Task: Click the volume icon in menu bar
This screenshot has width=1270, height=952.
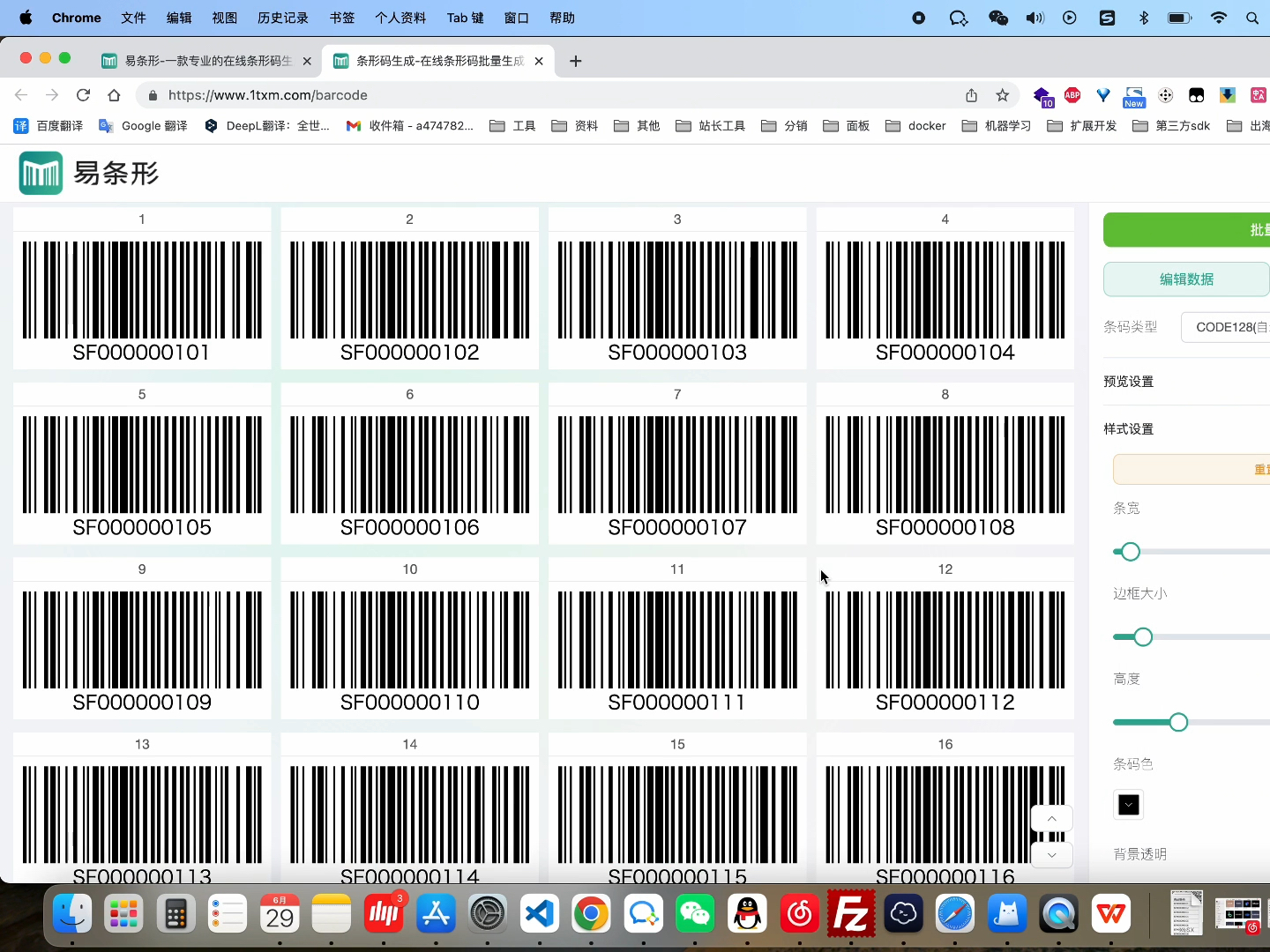Action: tap(1035, 18)
